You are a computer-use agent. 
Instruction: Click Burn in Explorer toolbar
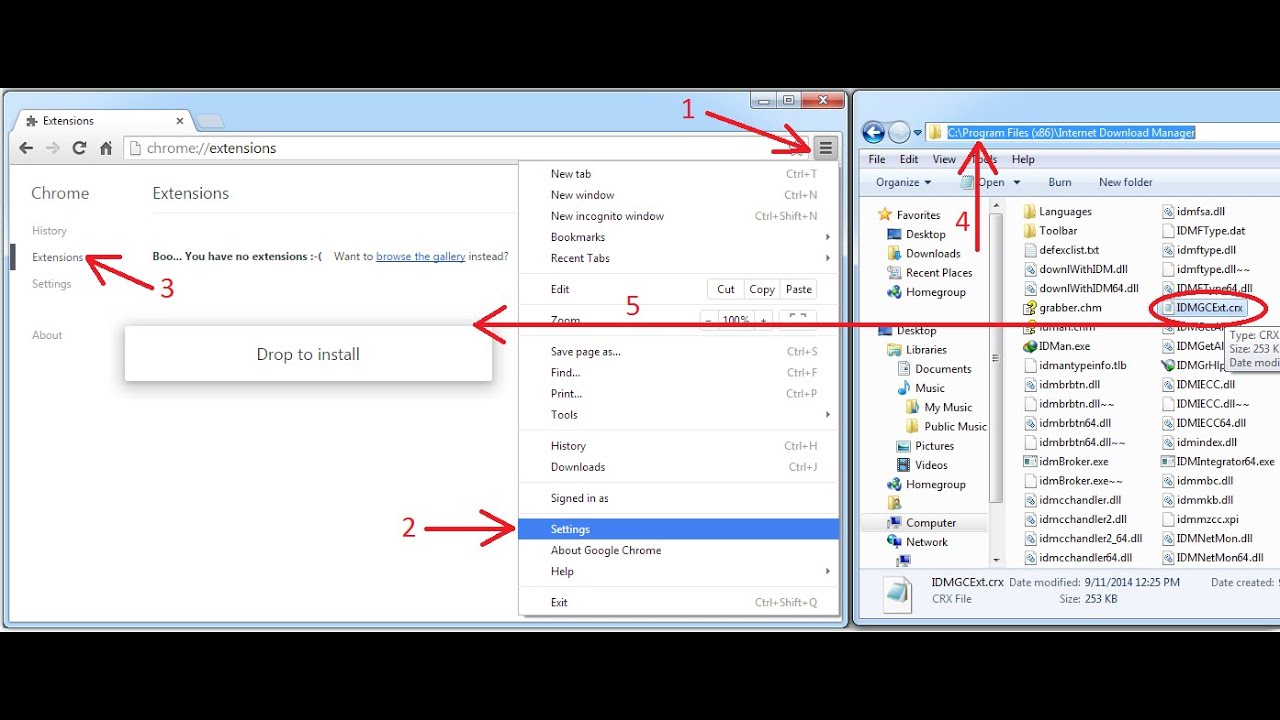point(1060,182)
